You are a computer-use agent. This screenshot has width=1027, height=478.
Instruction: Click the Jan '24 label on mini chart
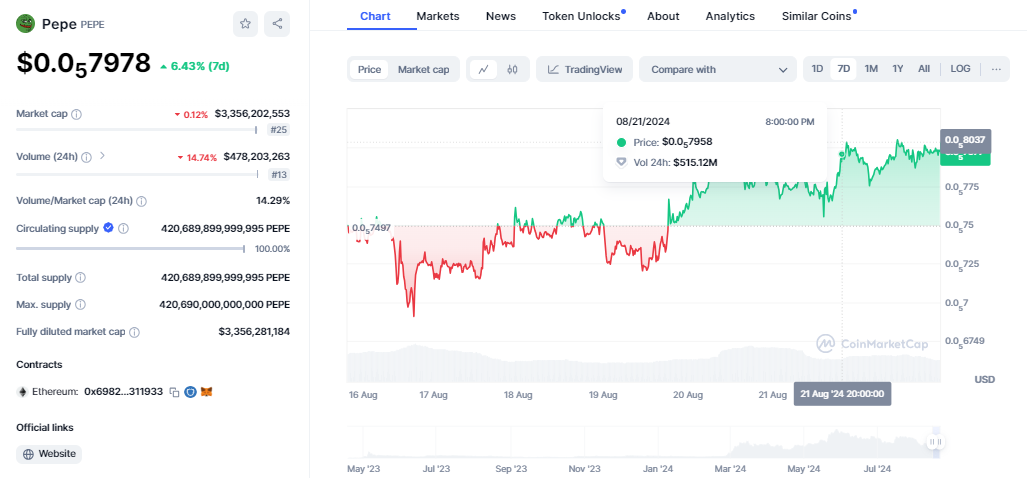coord(658,469)
